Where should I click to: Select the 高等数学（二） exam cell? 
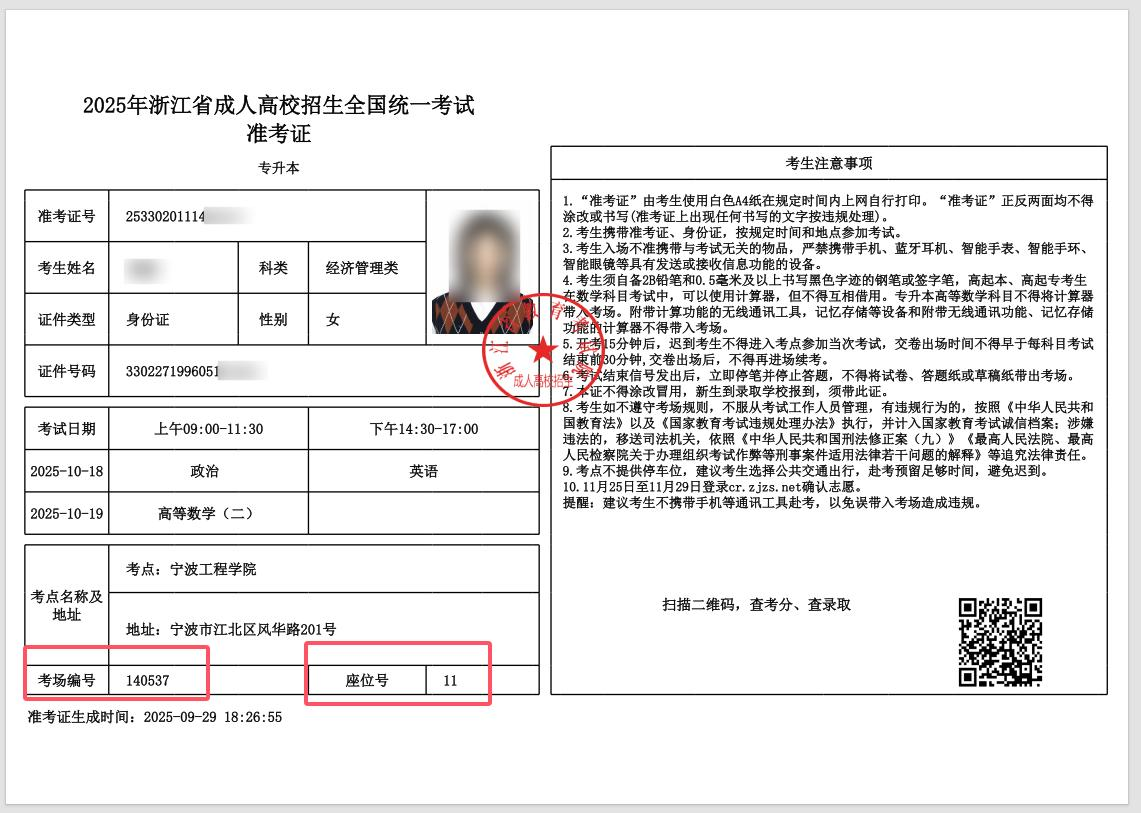coord(205,514)
